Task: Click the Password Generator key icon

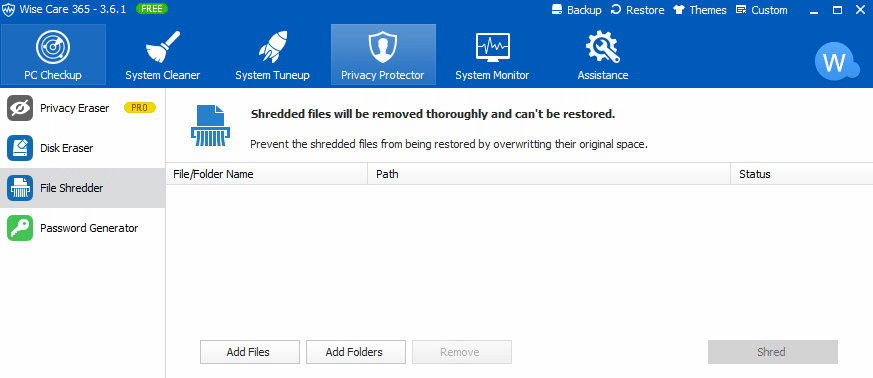Action: click(x=20, y=228)
